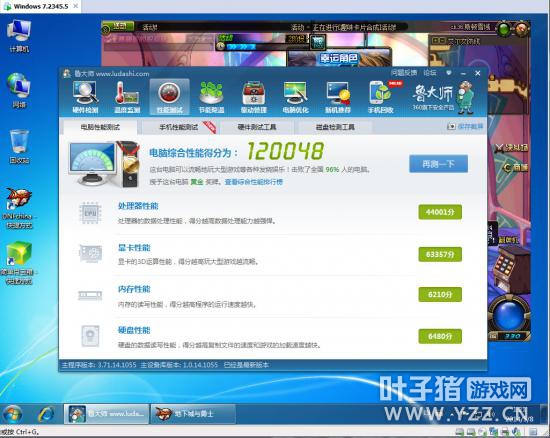Screen dimensions: 550x438
Task: Click the 决斗场 label in game window
Action: (513, 148)
